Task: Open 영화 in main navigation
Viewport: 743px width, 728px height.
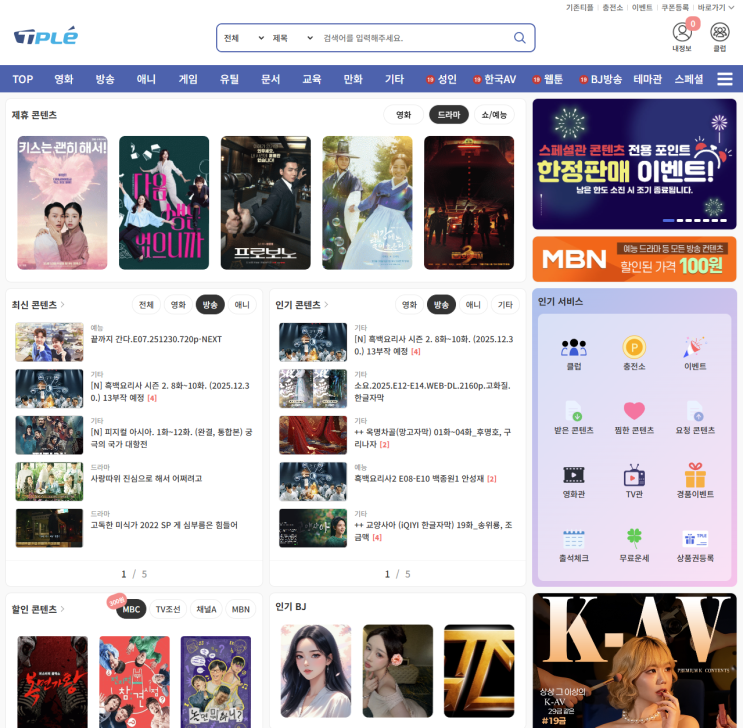Action: point(63,79)
